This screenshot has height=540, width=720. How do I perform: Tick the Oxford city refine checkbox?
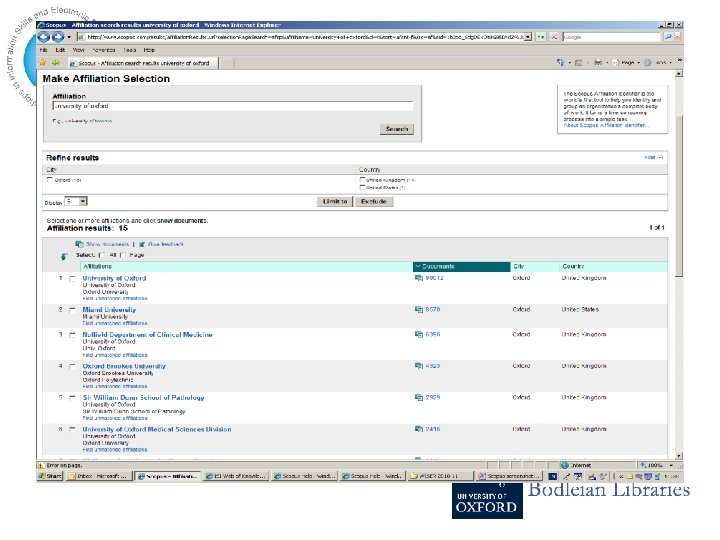click(50, 180)
